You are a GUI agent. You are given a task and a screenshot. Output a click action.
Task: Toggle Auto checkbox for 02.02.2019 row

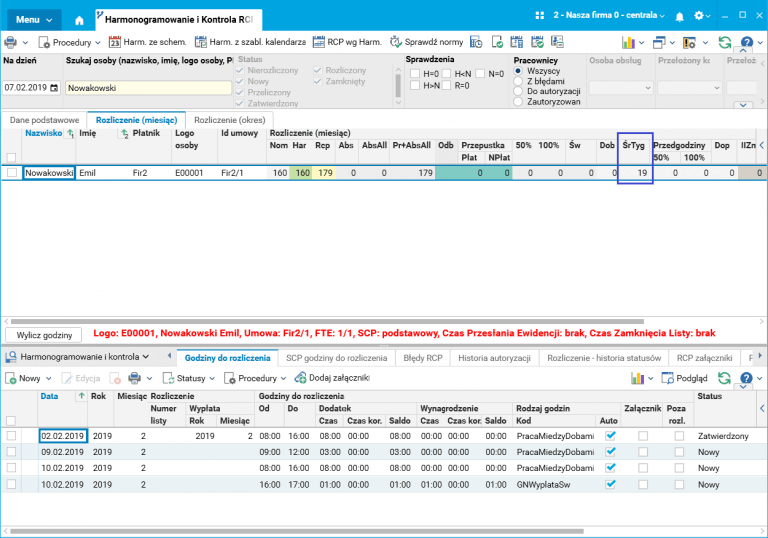611,436
